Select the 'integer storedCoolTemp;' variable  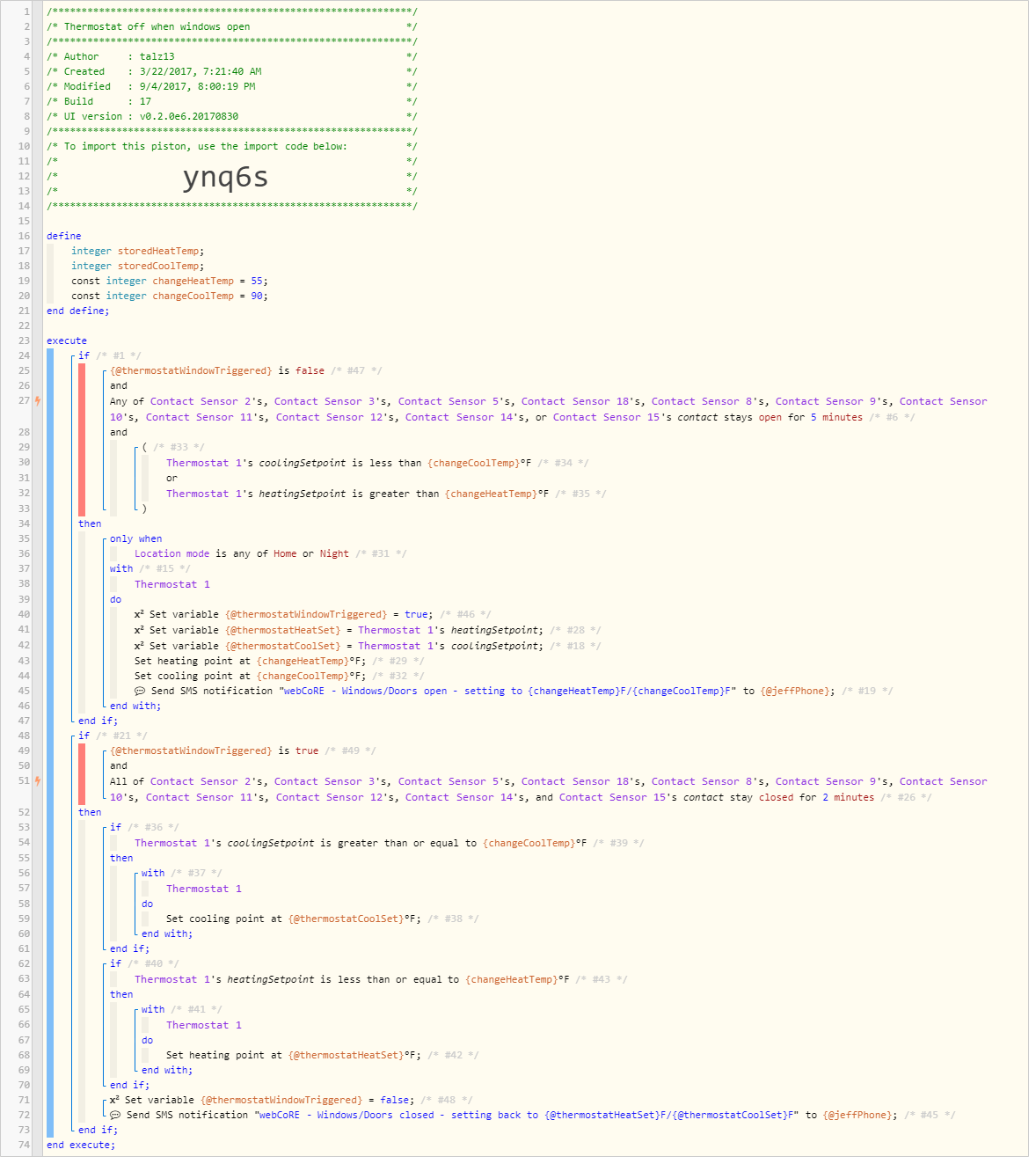point(138,266)
